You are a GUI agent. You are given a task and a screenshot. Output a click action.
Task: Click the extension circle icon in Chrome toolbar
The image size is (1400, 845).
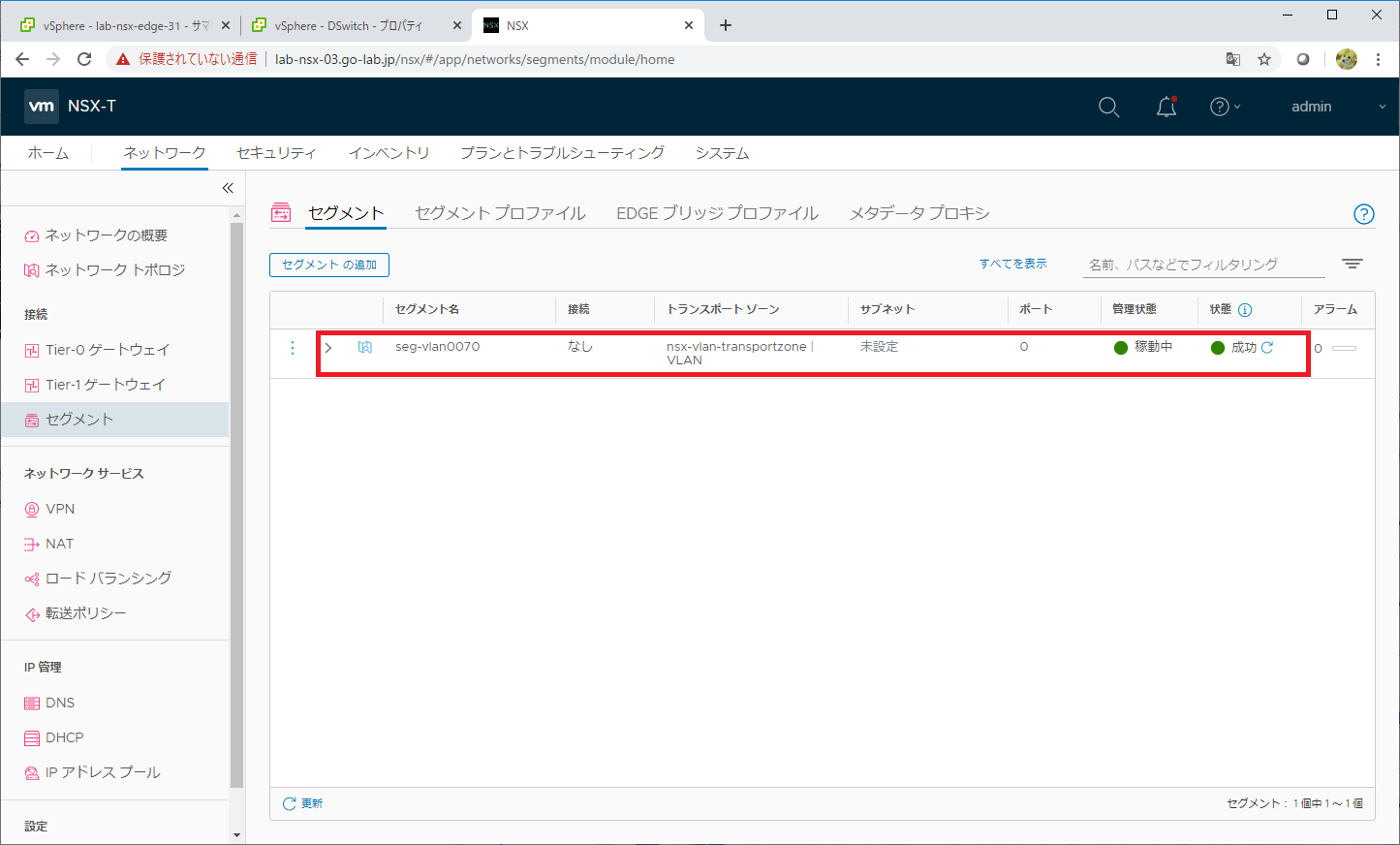[x=1303, y=59]
